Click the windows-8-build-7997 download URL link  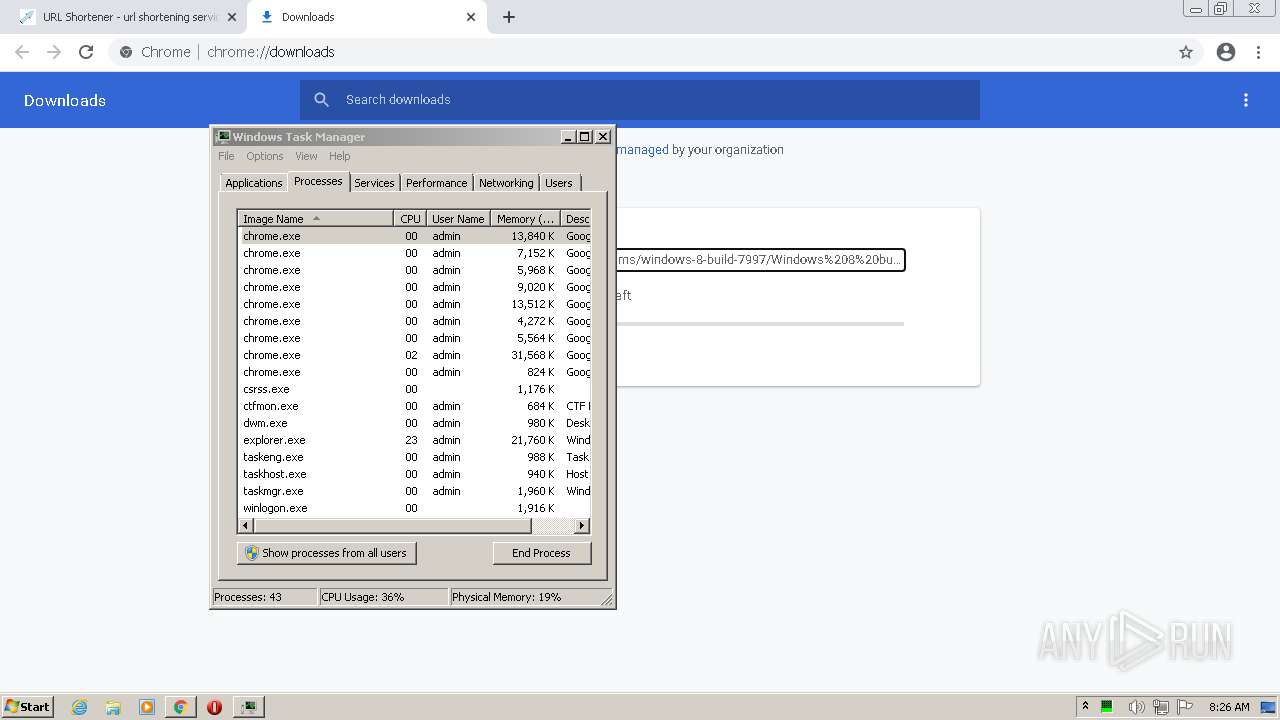[760, 260]
